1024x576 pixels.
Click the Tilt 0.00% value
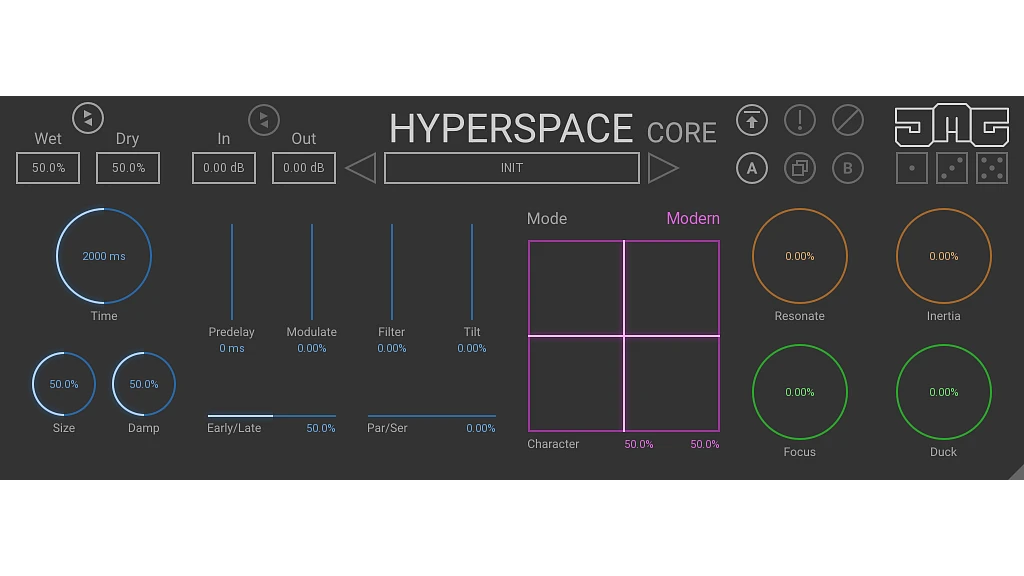point(472,349)
